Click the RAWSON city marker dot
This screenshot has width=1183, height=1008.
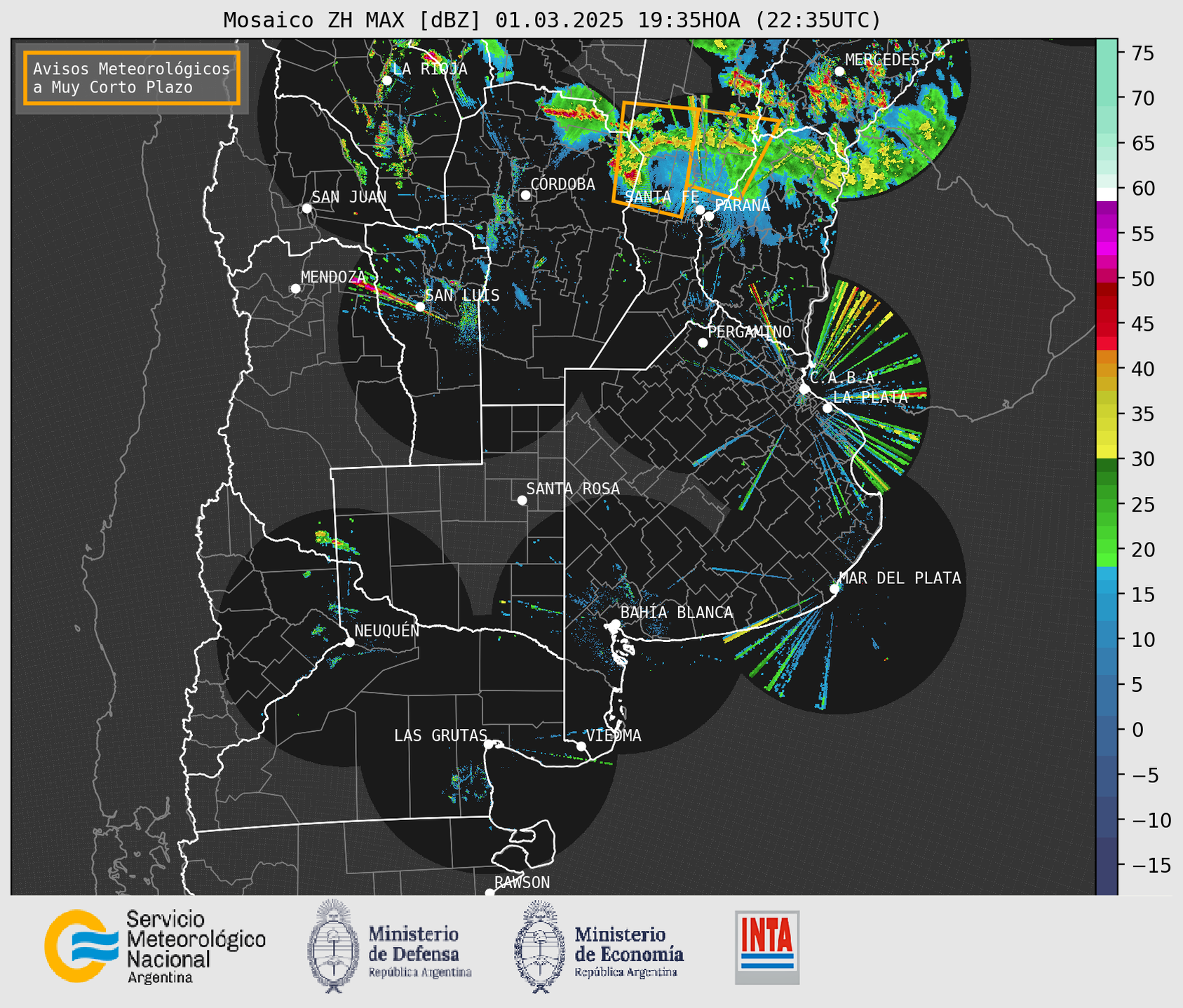coord(489,892)
